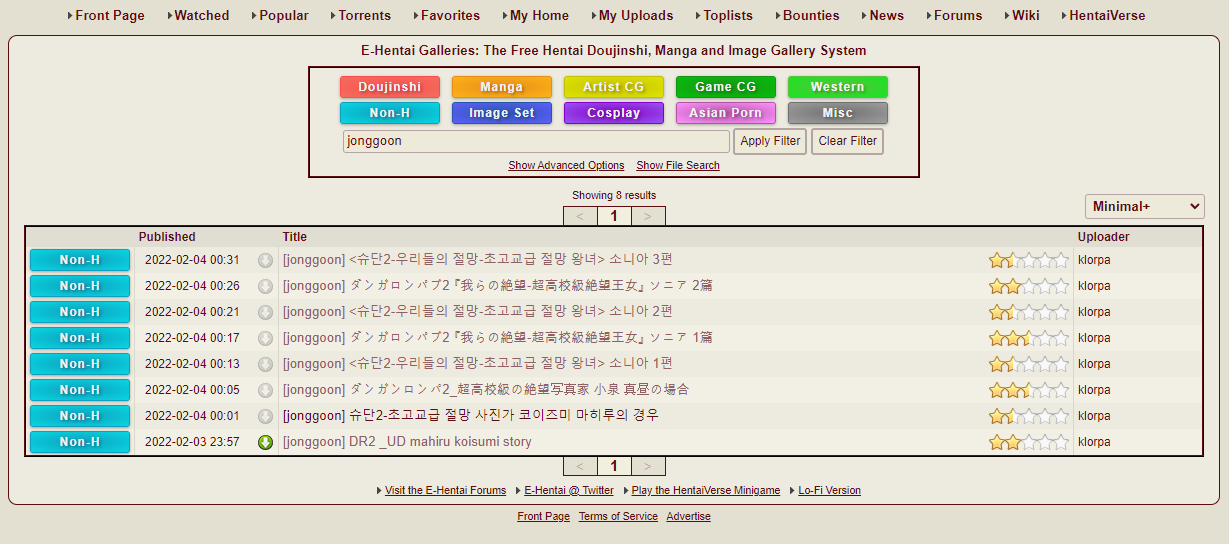The height and width of the screenshot is (544, 1229).
Task: Toggle the Misc category filter
Action: click(838, 113)
